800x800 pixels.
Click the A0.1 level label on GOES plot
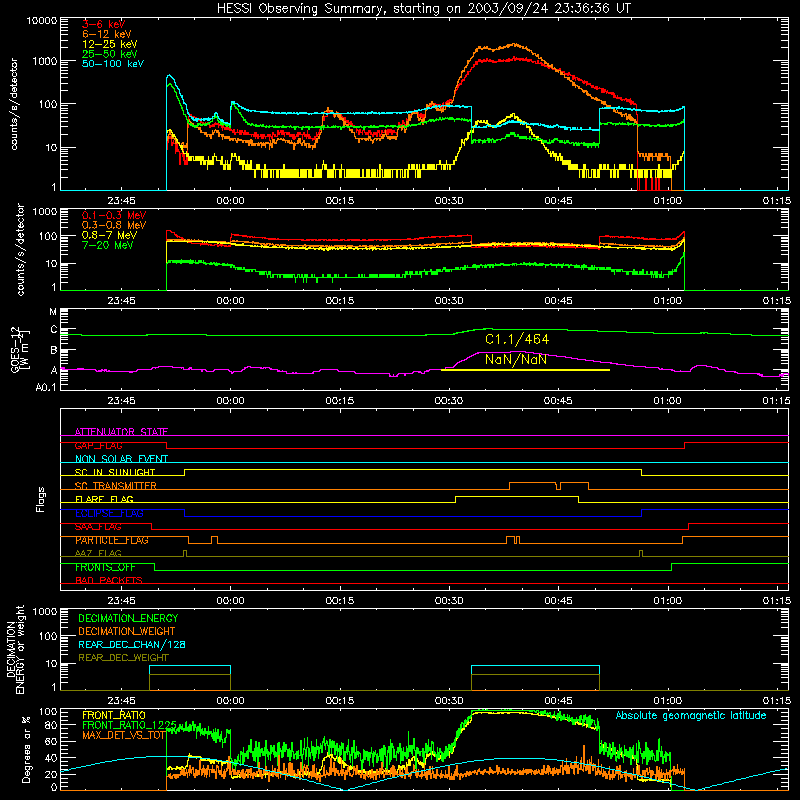(46, 387)
